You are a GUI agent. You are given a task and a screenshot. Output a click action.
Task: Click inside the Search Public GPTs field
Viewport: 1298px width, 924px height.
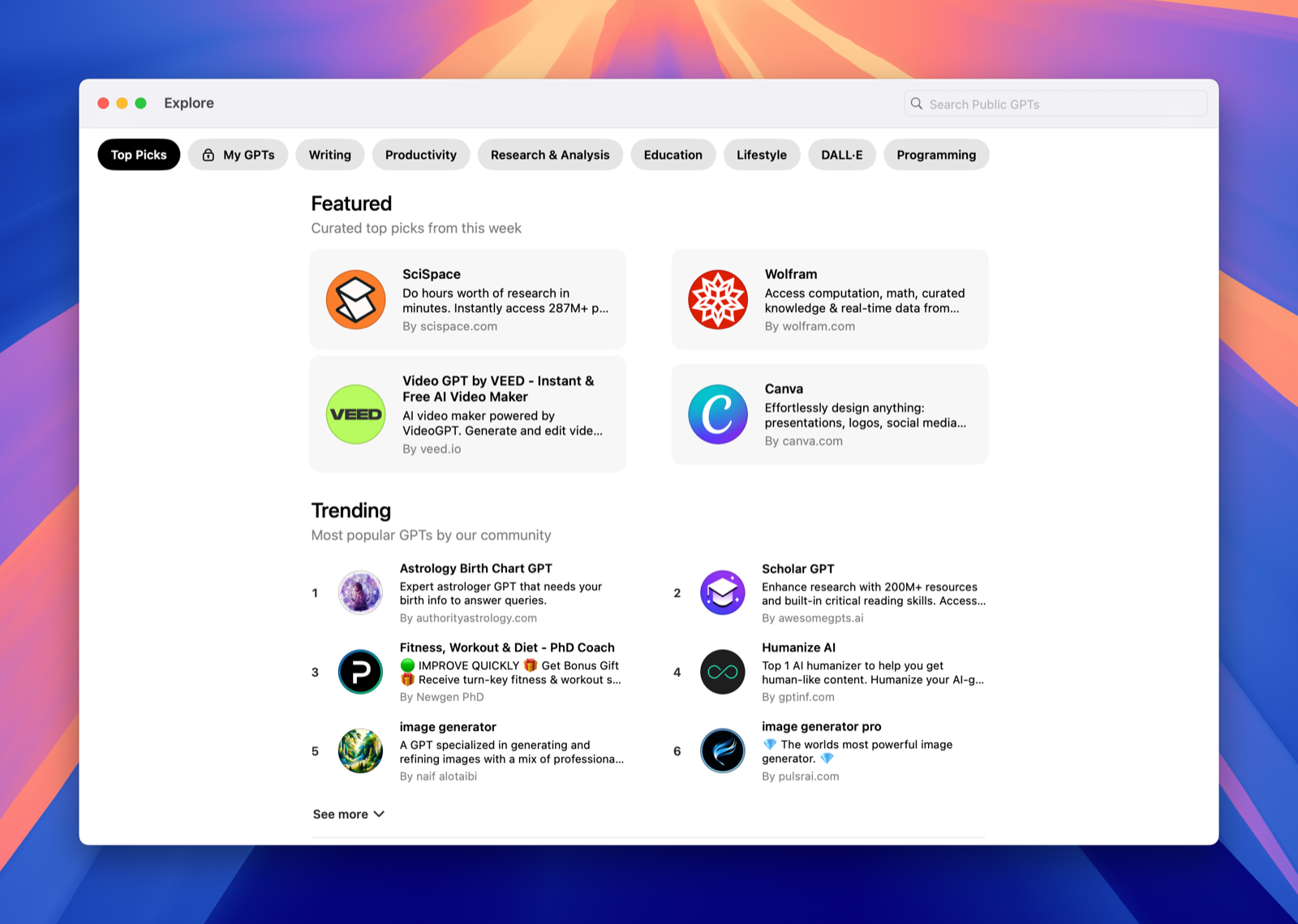[1055, 103]
